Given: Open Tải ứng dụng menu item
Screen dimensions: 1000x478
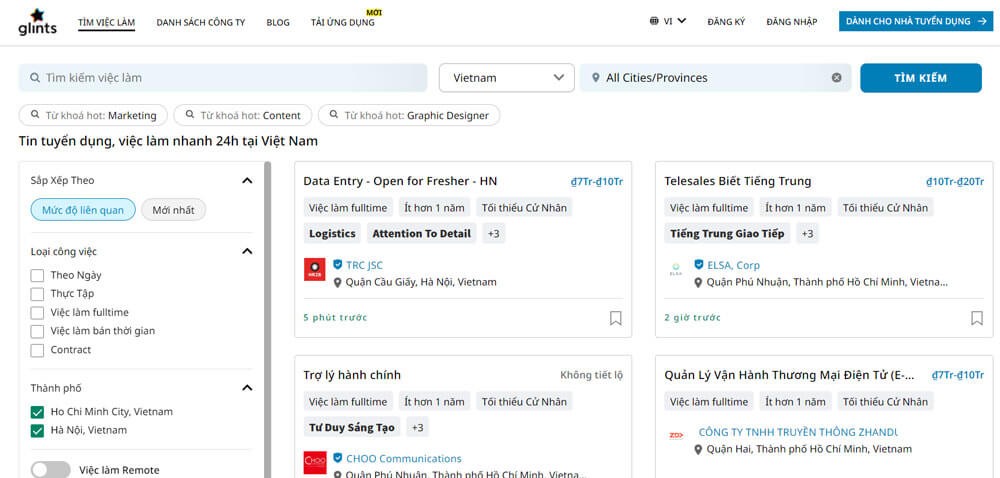Looking at the screenshot, I should 343,22.
